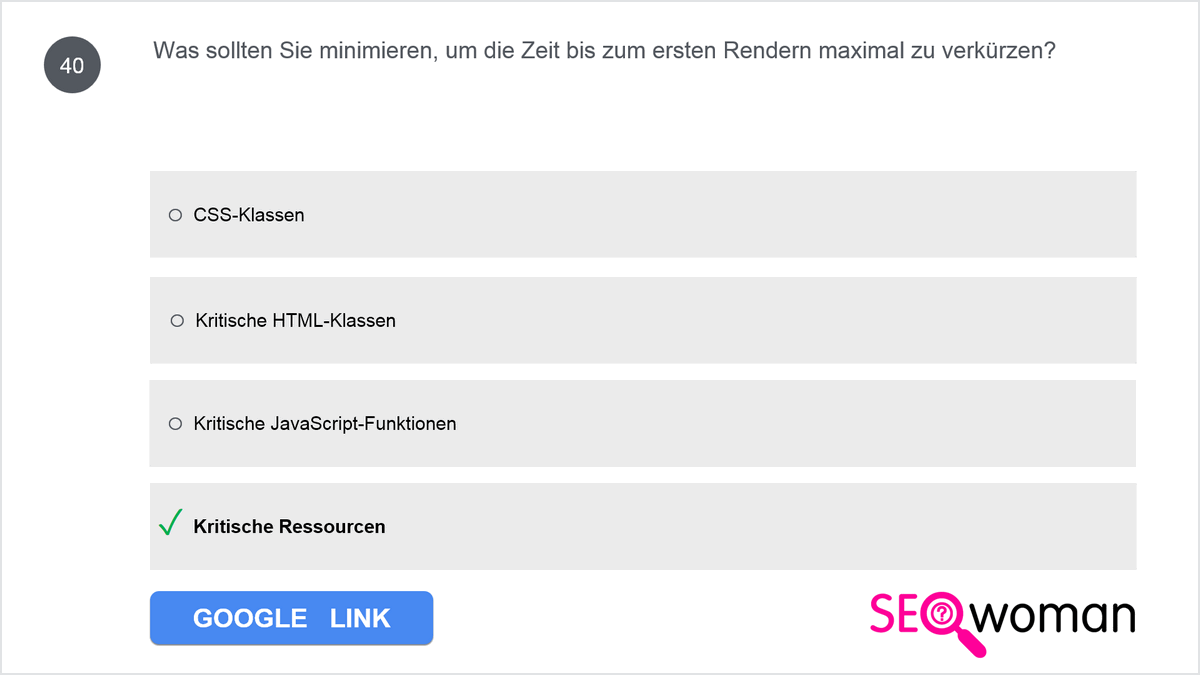The height and width of the screenshot is (675, 1200).
Task: Click the green checkmark beside Kritische Ressourcen
Action: point(170,523)
